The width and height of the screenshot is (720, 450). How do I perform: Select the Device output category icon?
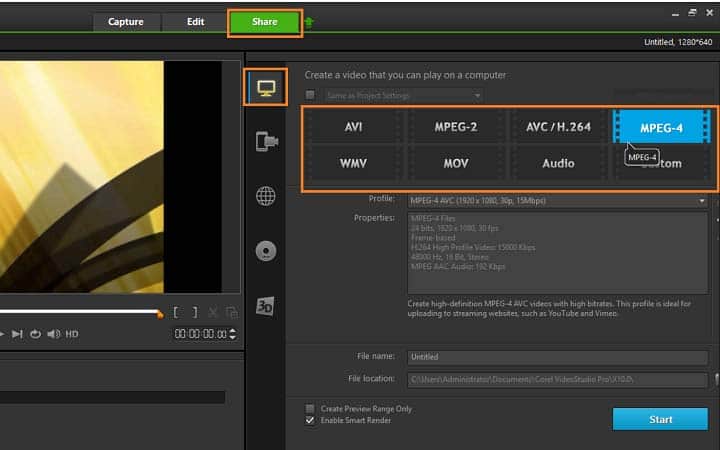[267, 141]
